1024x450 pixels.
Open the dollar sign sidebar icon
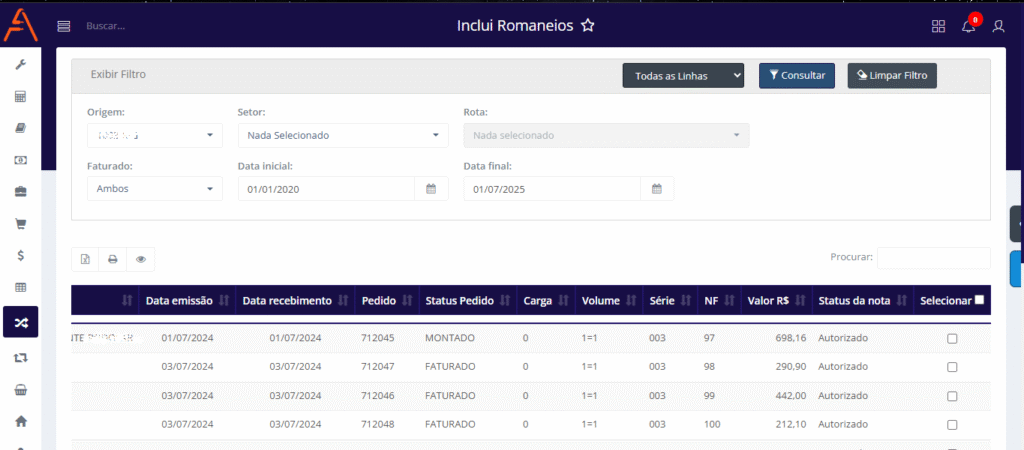pos(20,255)
